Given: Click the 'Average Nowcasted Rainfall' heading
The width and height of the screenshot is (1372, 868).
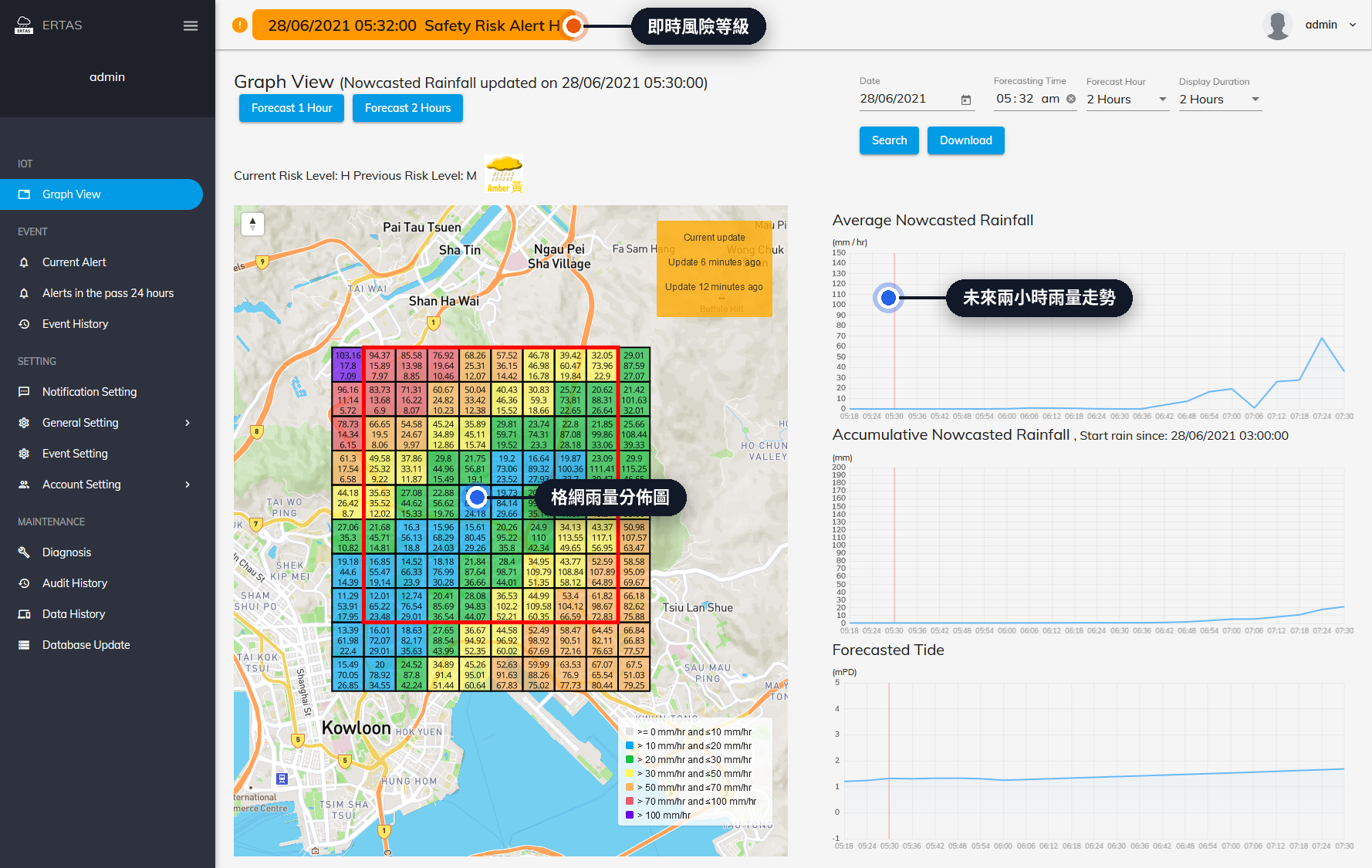Looking at the screenshot, I should coord(933,221).
